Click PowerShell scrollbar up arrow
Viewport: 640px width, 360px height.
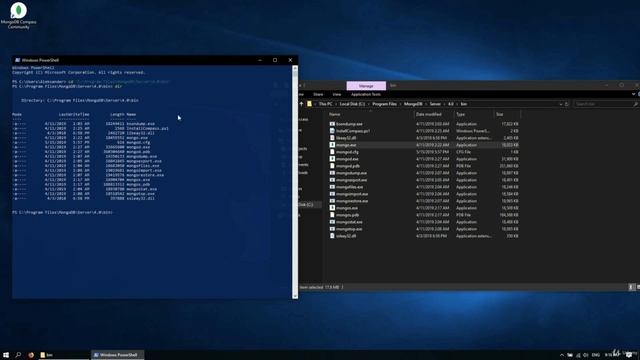(x=295, y=68)
